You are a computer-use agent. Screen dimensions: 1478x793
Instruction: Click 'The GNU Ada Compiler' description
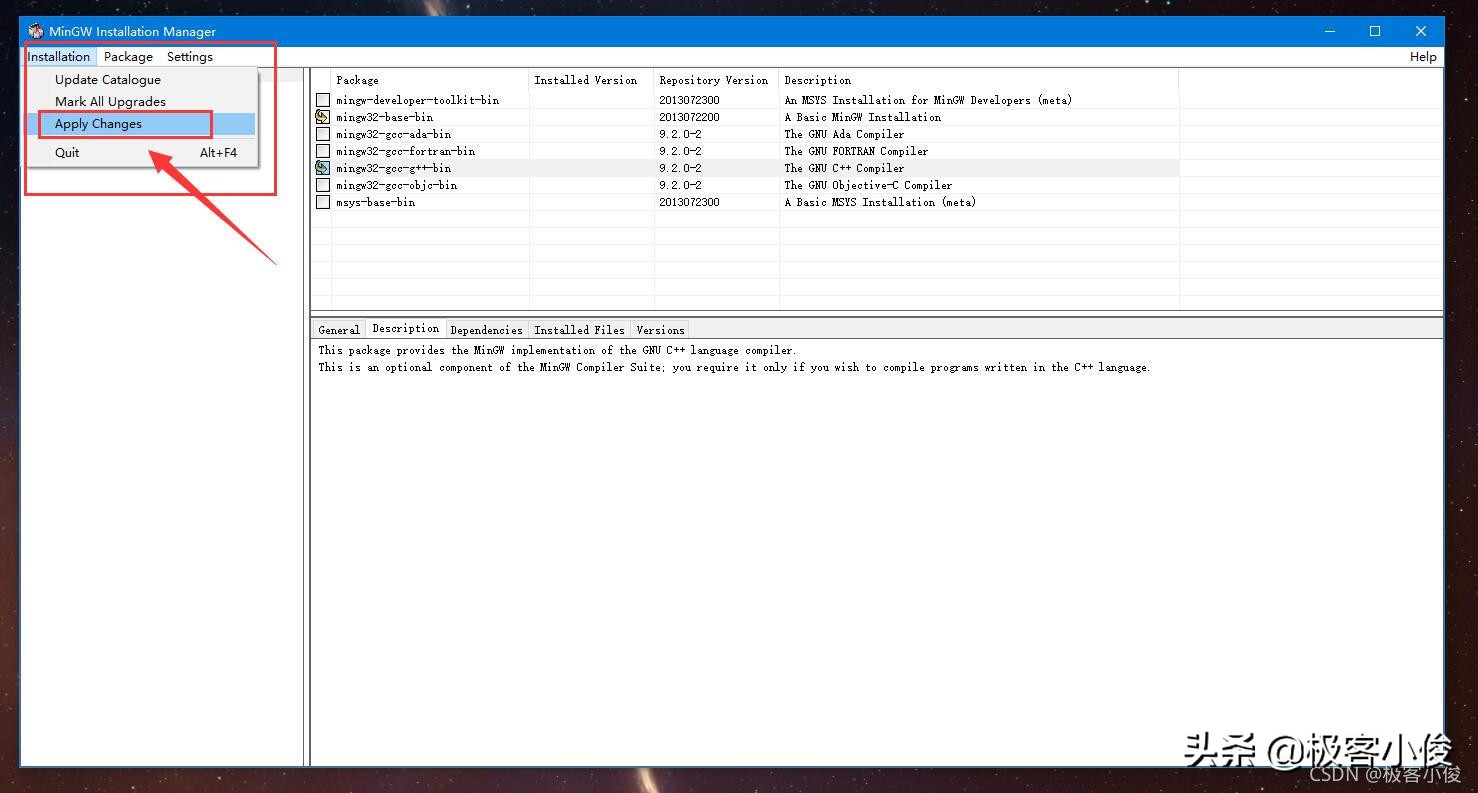(844, 134)
